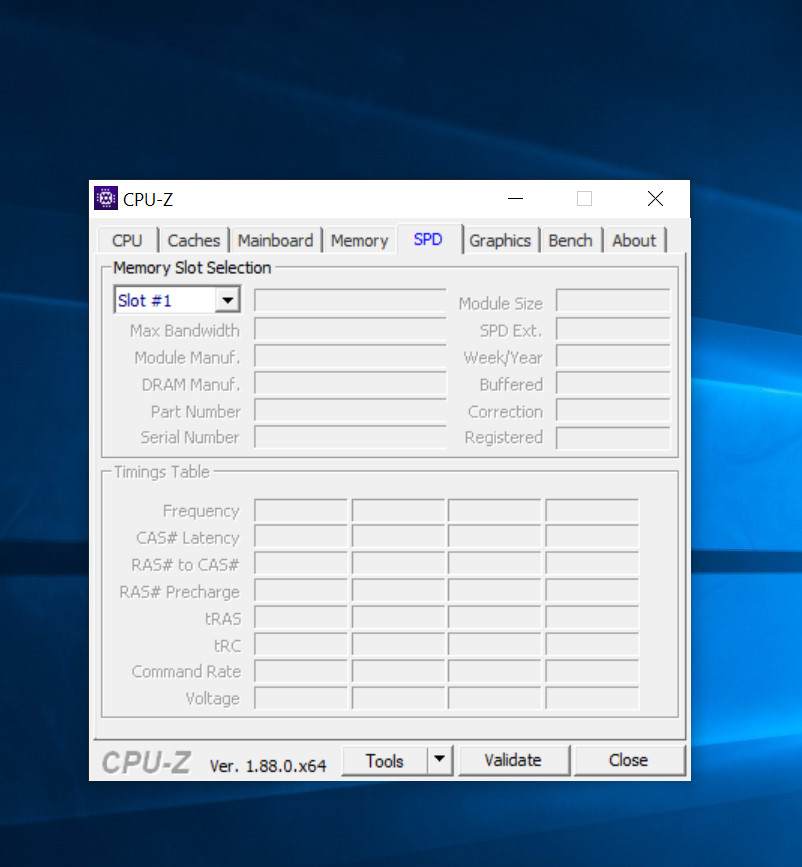Show the About tab
802x867 pixels.
tap(634, 241)
